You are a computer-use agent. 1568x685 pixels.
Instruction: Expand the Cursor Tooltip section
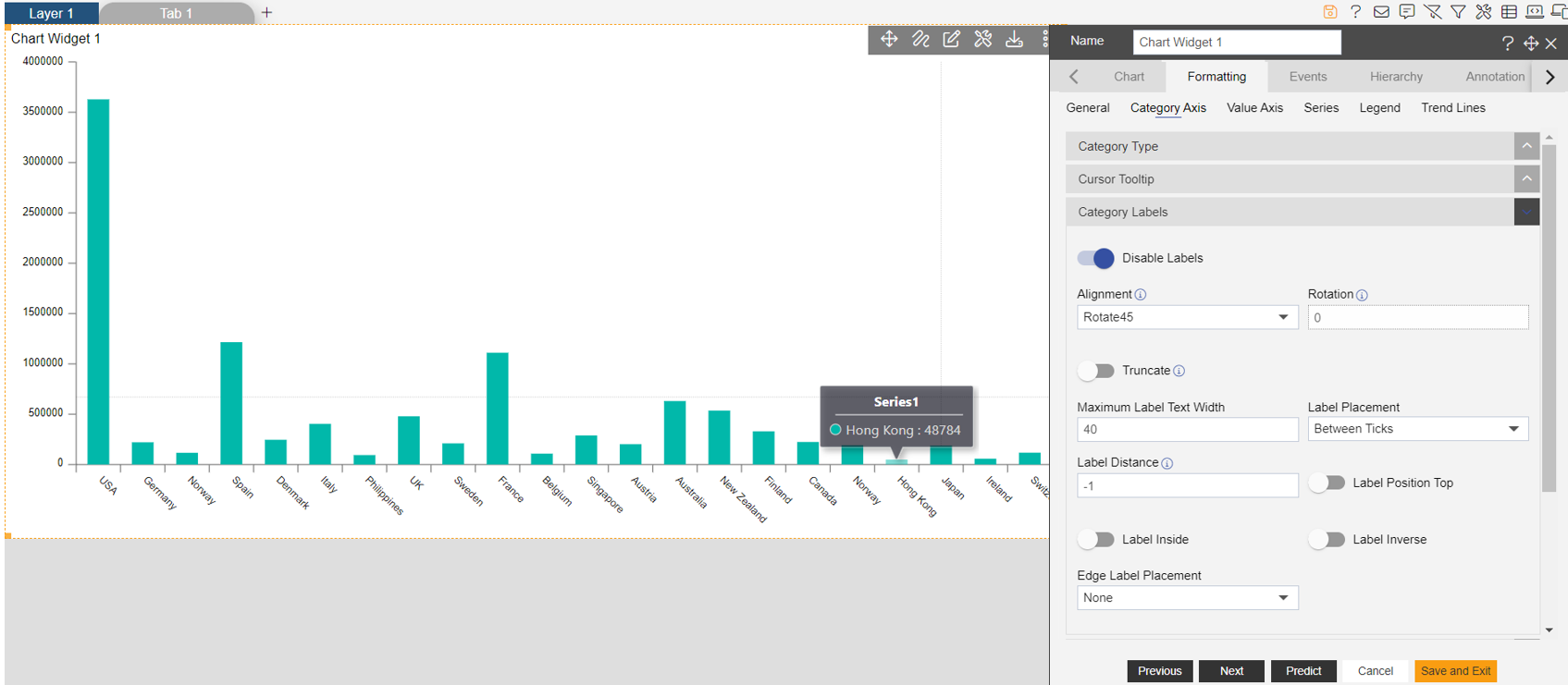pos(1526,178)
